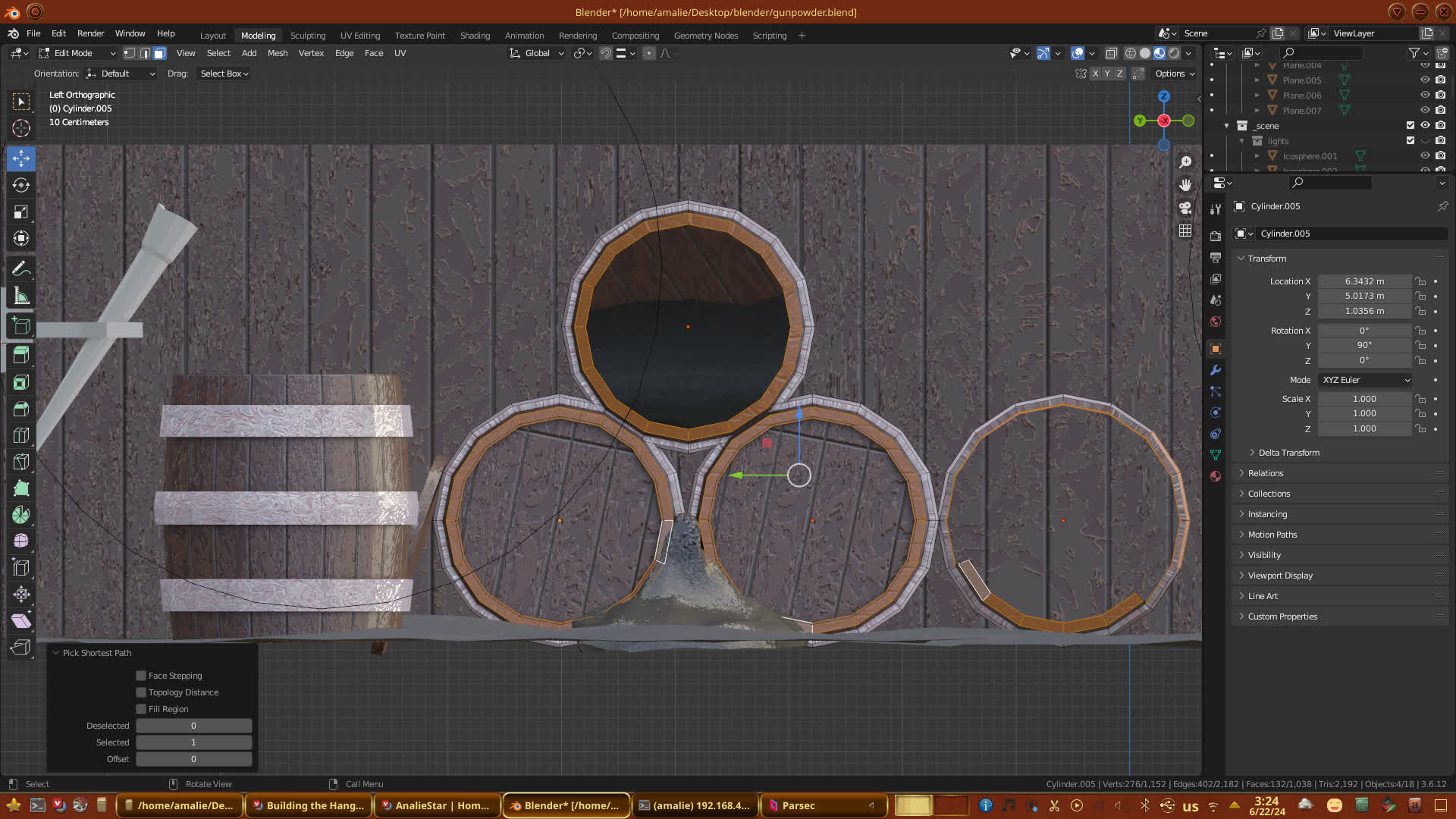
Task: Switch to face select mode
Action: (x=159, y=53)
